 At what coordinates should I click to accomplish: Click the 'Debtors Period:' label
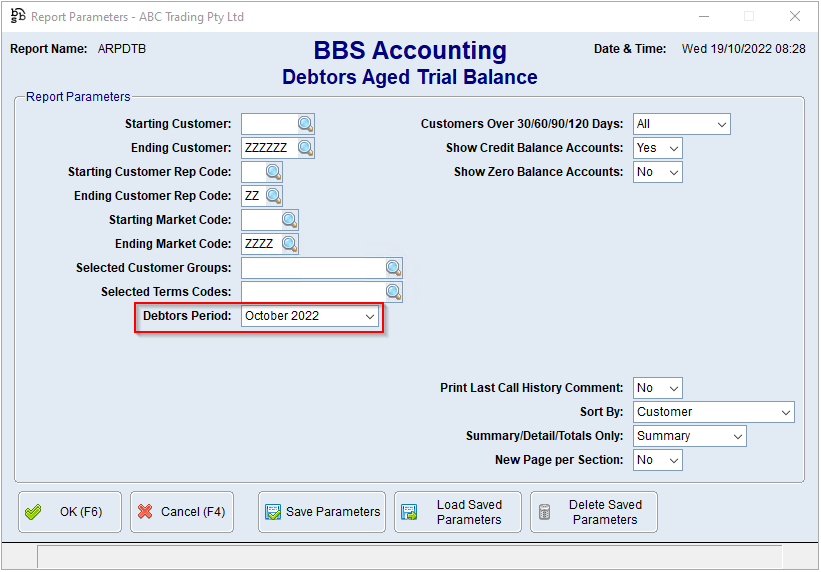click(x=187, y=316)
